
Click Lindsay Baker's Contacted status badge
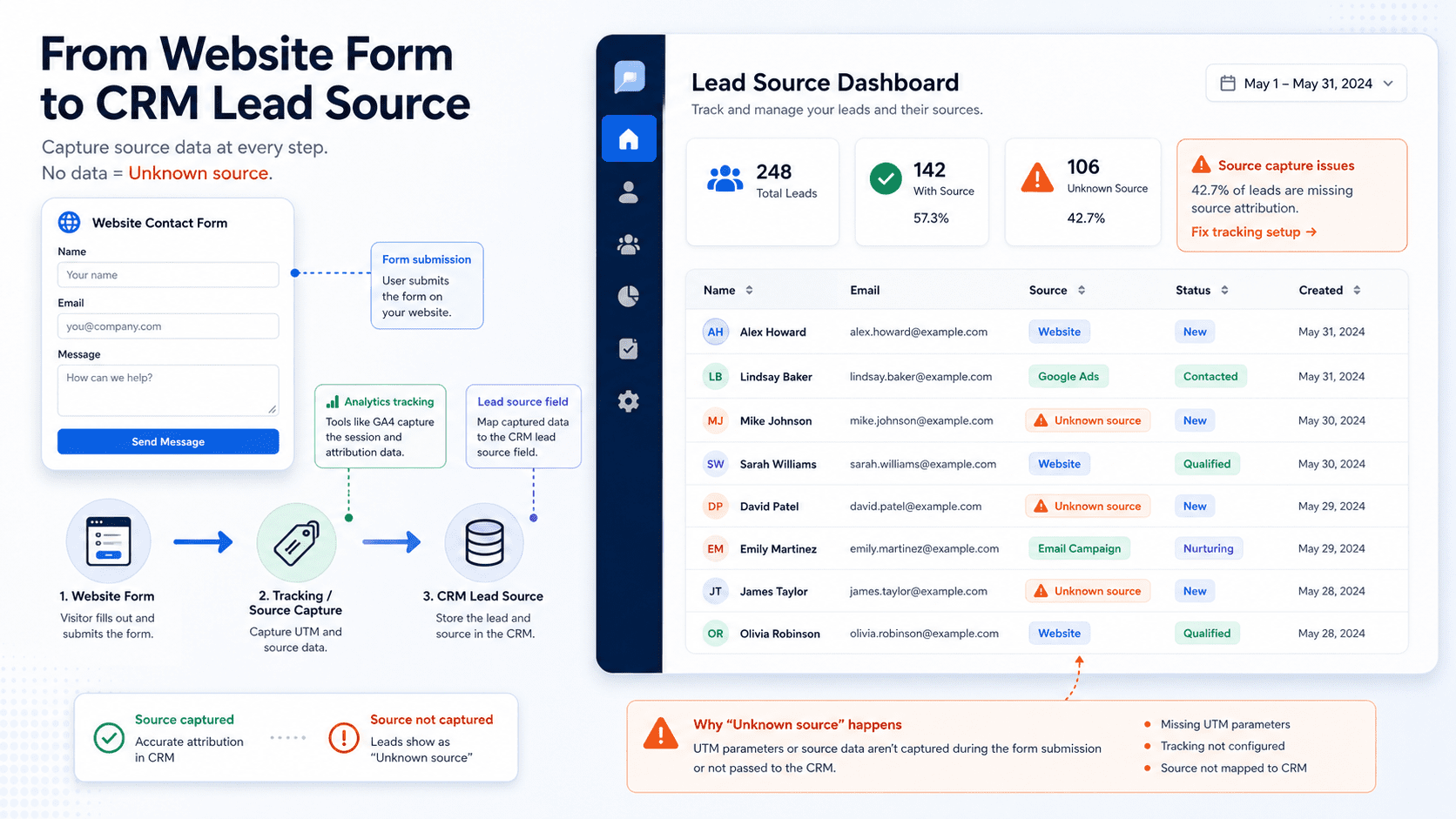click(x=1210, y=377)
